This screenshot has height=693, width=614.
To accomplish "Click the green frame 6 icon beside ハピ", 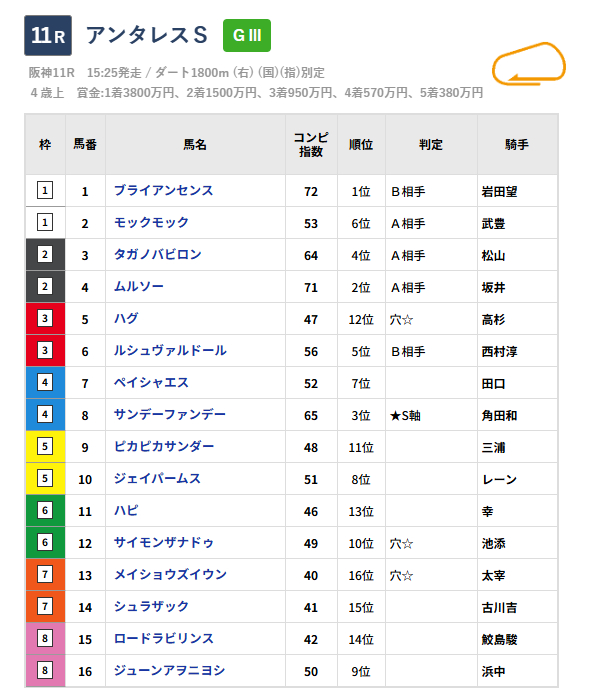I will click(45, 510).
